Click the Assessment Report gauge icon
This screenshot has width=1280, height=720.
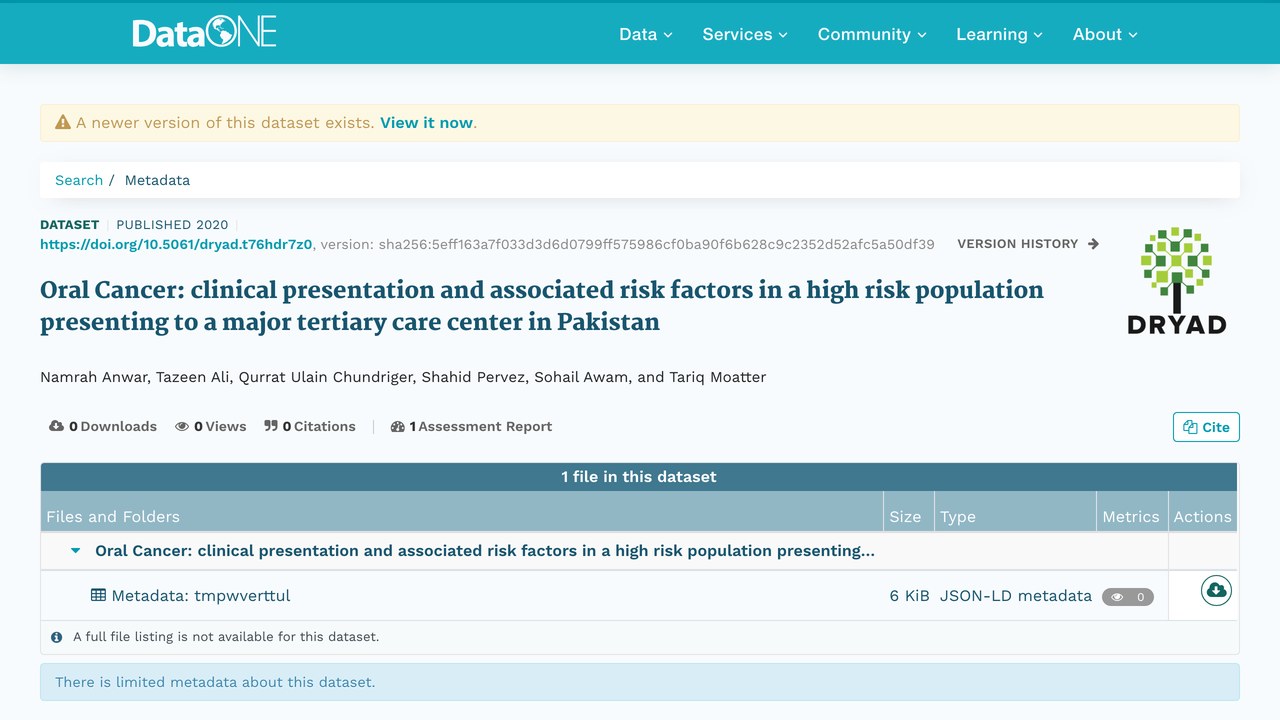[x=398, y=426]
